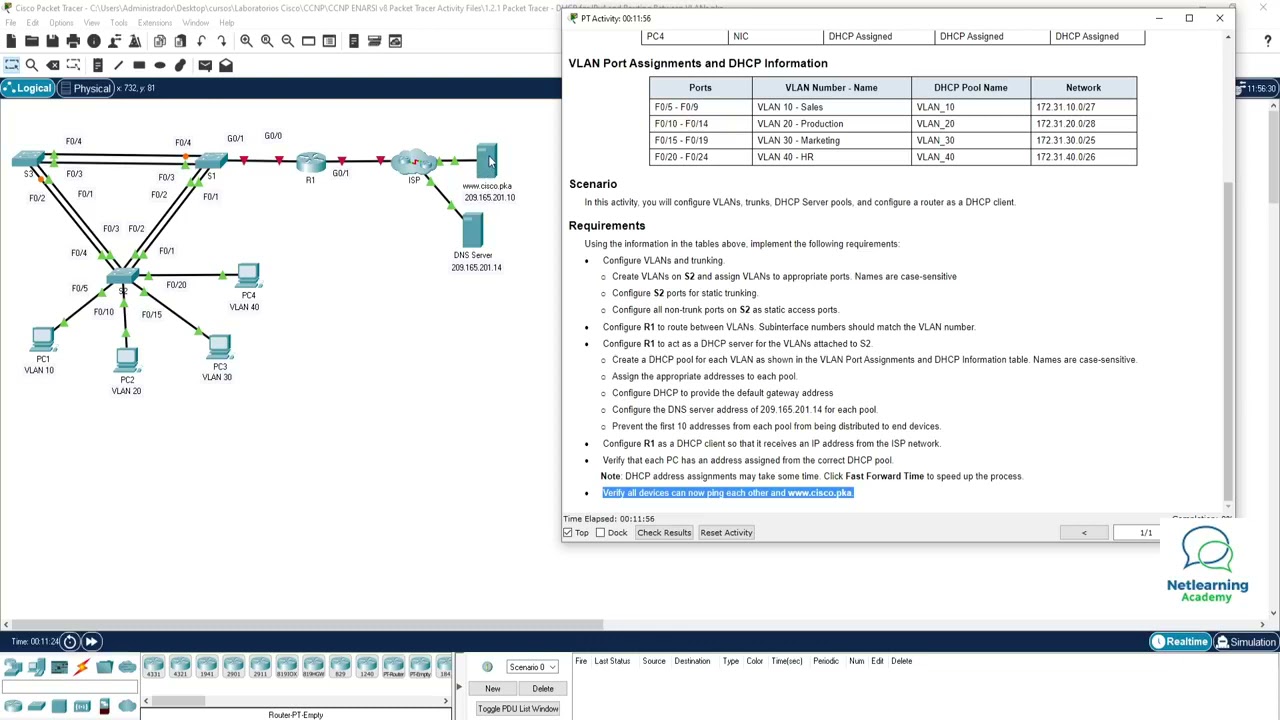The image size is (1280, 720).
Task: Click the R1 router in topology
Action: 311,163
